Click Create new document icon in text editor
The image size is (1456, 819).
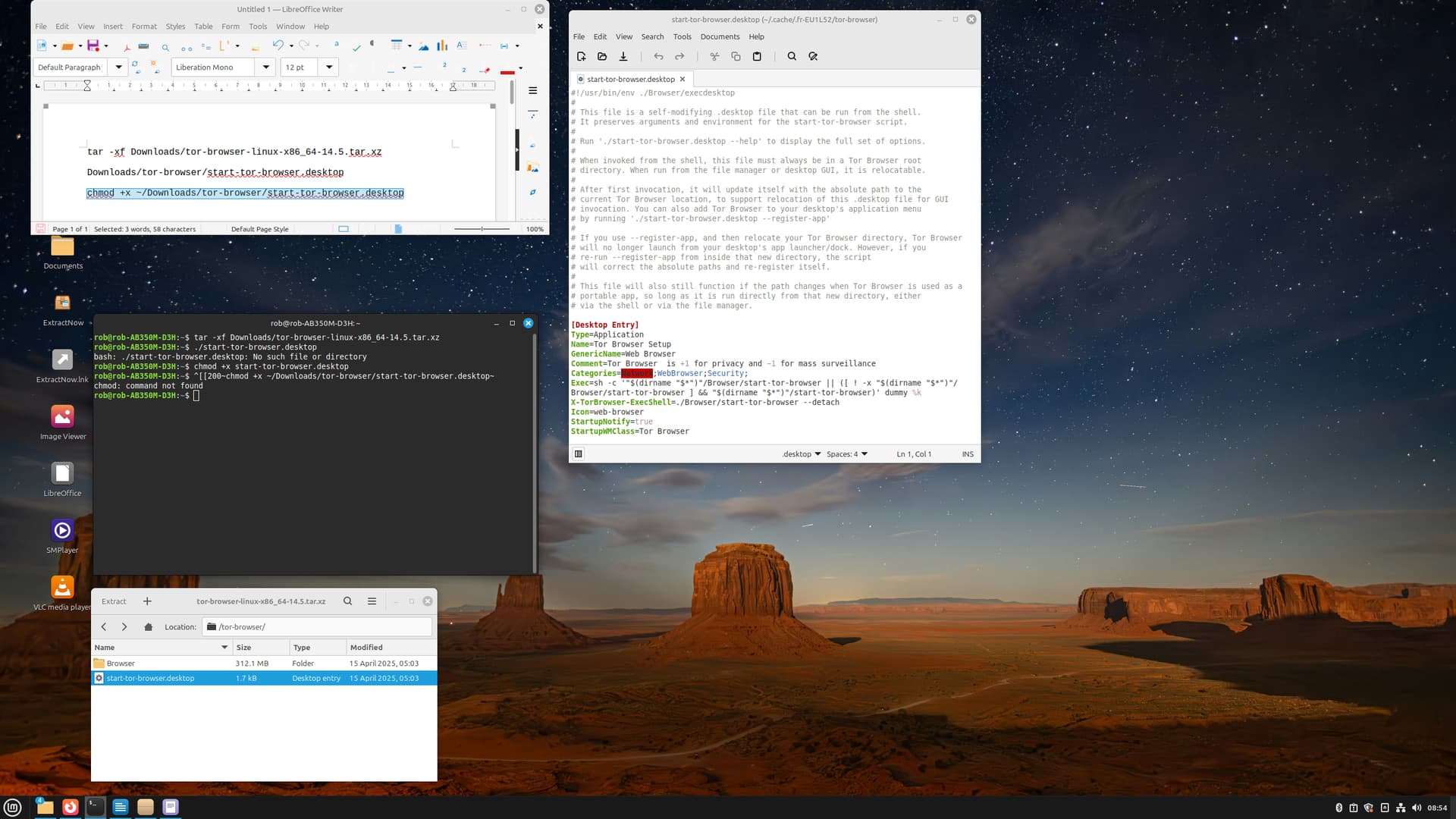582,56
